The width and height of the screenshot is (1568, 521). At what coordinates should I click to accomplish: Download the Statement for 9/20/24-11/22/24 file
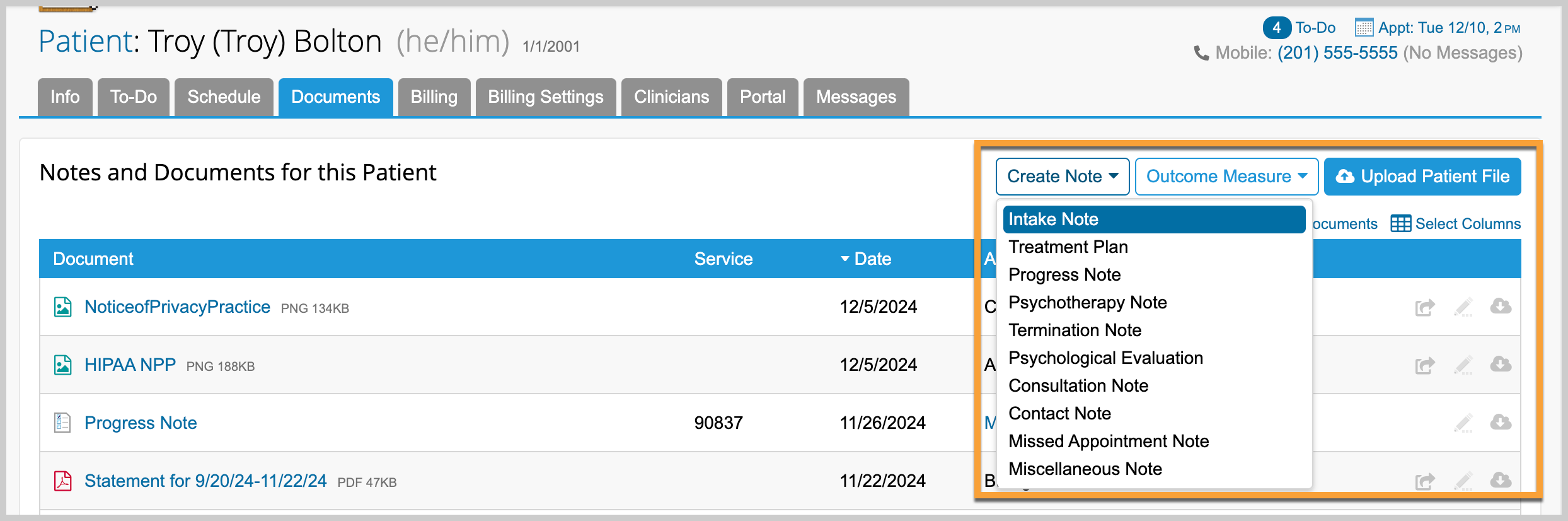1501,481
